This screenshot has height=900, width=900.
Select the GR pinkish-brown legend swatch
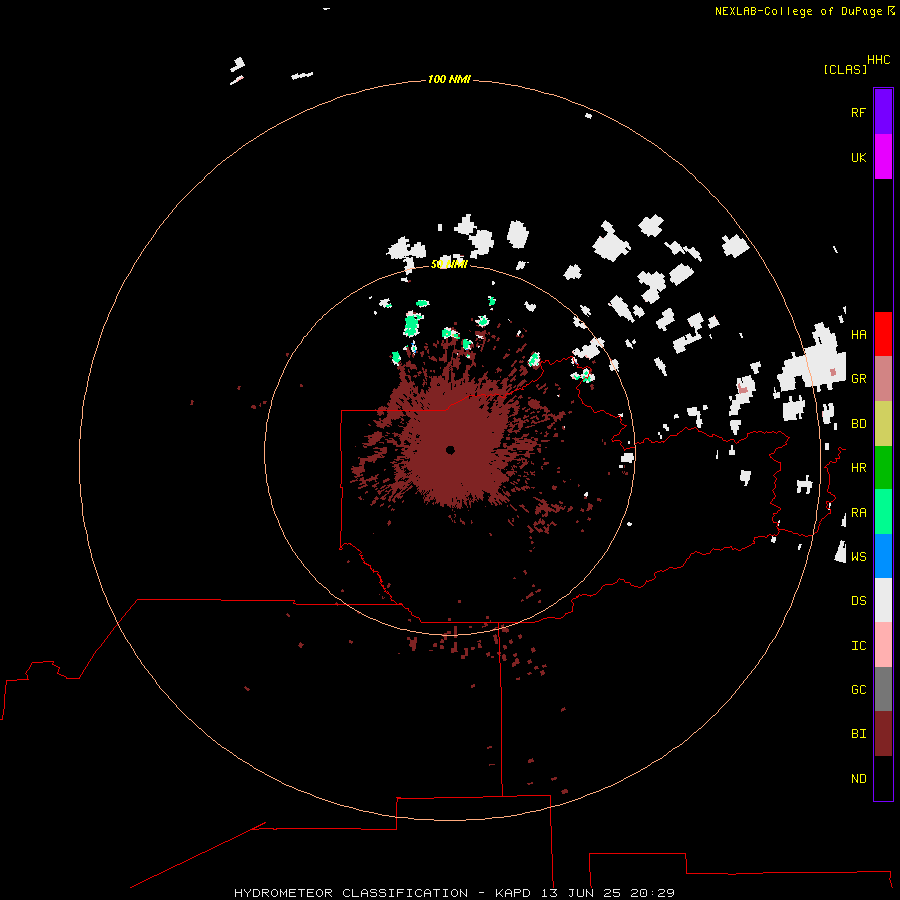(x=883, y=379)
